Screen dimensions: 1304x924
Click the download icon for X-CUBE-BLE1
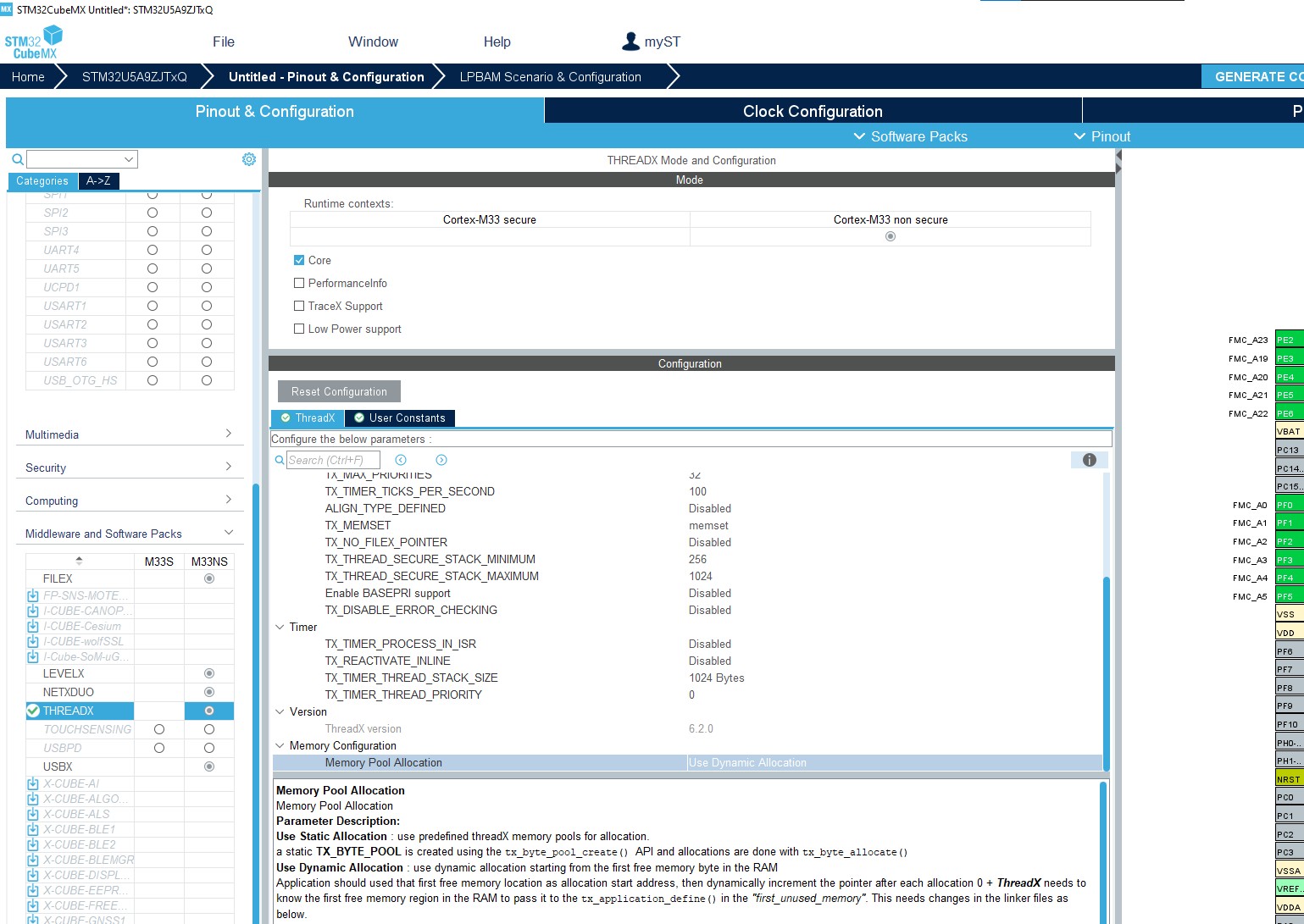(x=33, y=829)
